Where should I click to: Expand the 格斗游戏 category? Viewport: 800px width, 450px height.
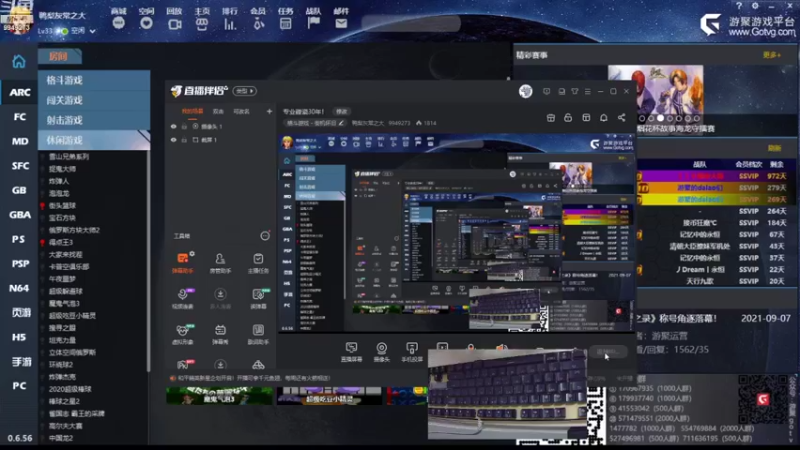tap(94, 80)
